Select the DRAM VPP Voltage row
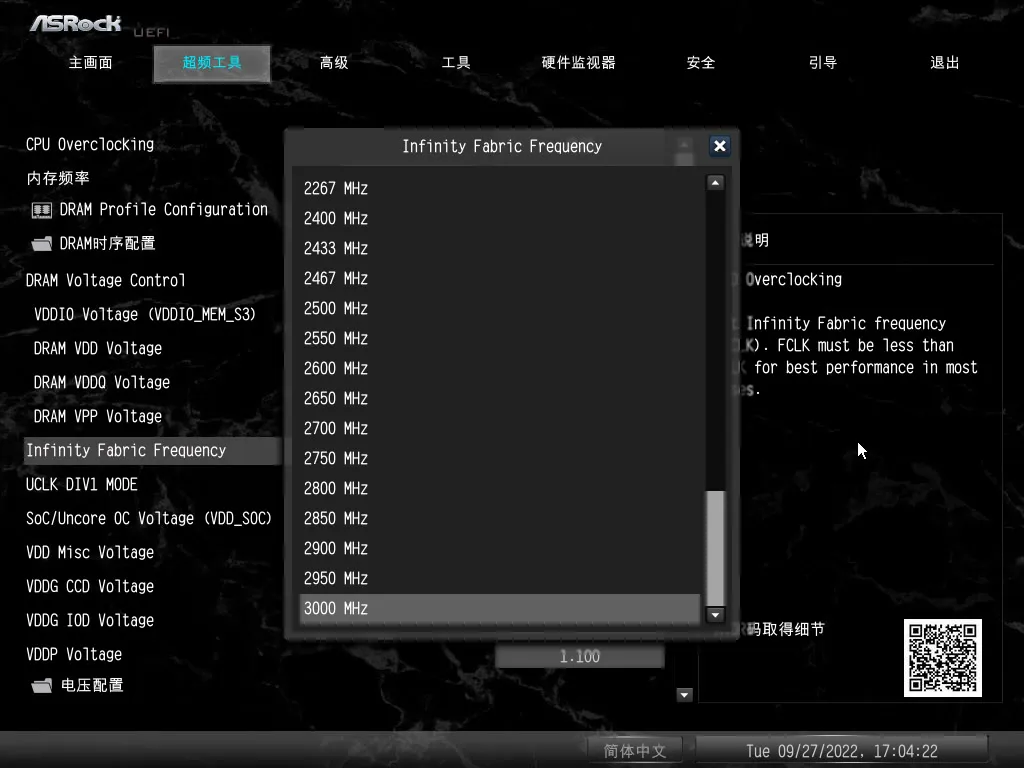Image resolution: width=1024 pixels, height=768 pixels. pyautogui.click(x=97, y=417)
